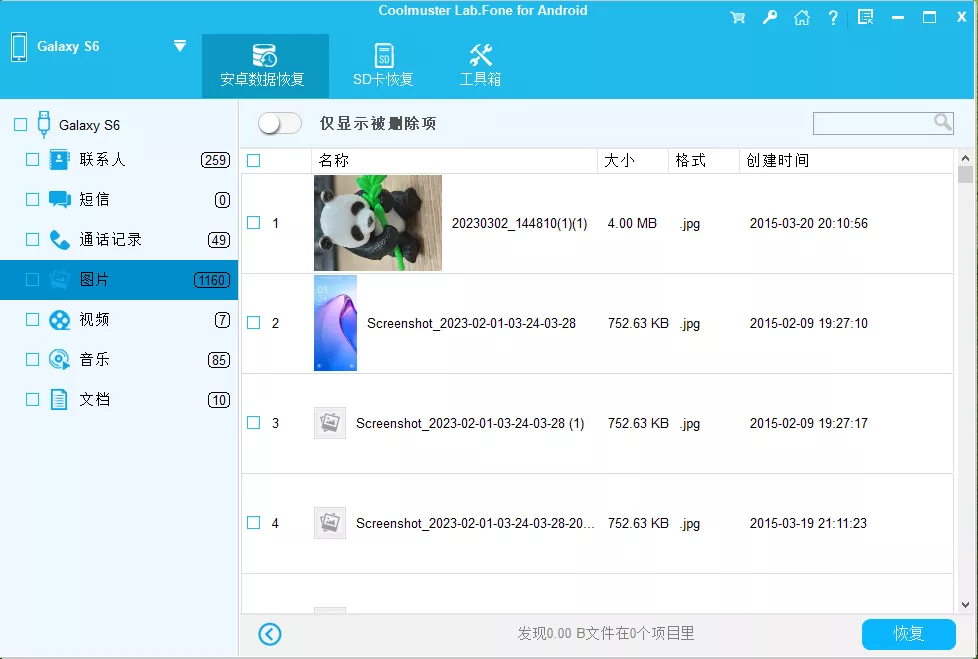Enable 仅显示被删除项 deleted-only switch

pos(279,122)
